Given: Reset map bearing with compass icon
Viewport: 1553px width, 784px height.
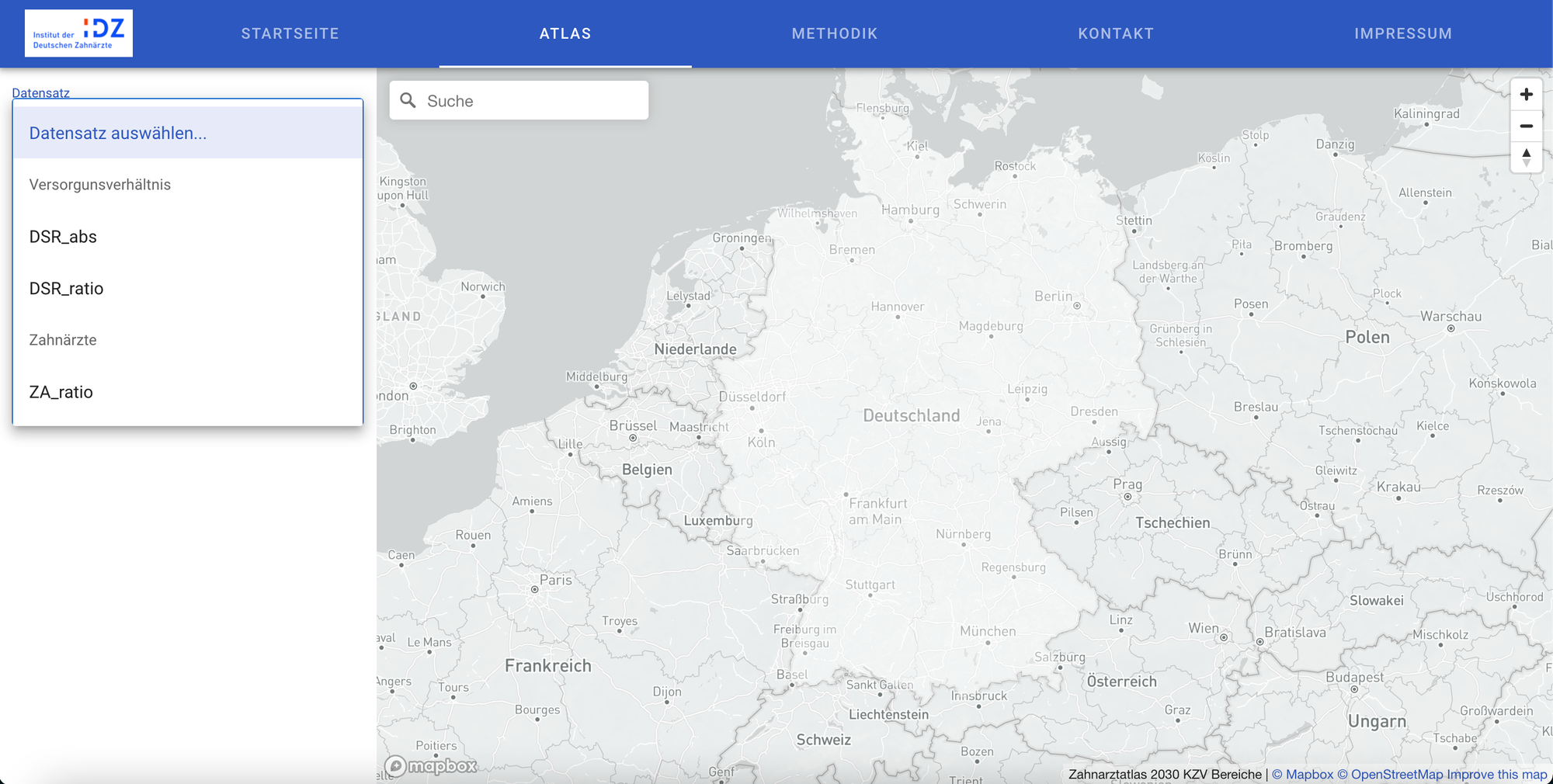Looking at the screenshot, I should point(1526,157).
